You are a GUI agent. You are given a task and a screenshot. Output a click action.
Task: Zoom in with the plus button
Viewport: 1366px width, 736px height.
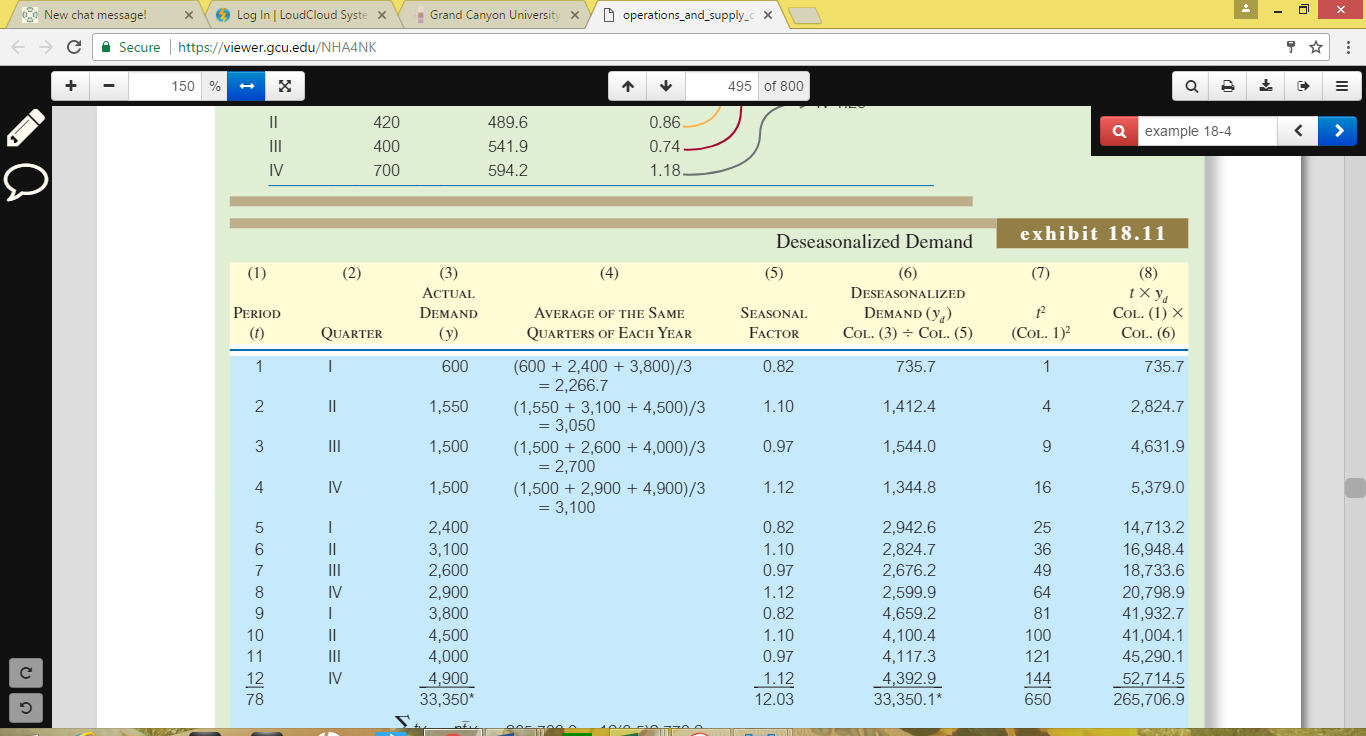(71, 86)
